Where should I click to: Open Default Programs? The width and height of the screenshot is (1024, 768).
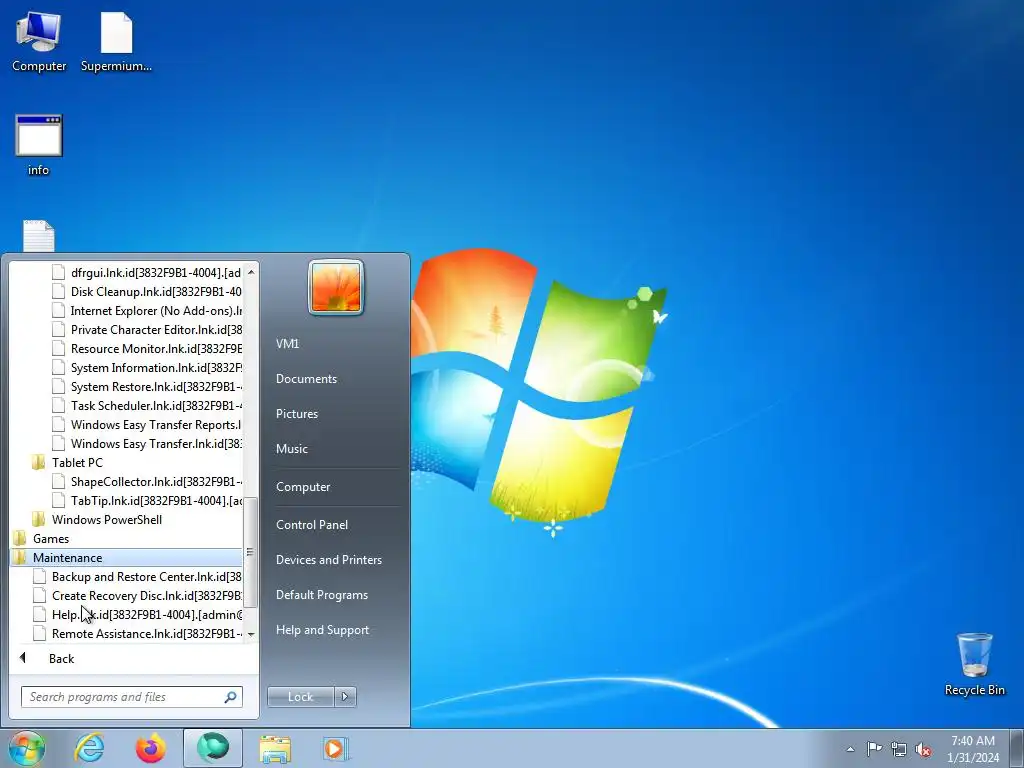(322, 595)
